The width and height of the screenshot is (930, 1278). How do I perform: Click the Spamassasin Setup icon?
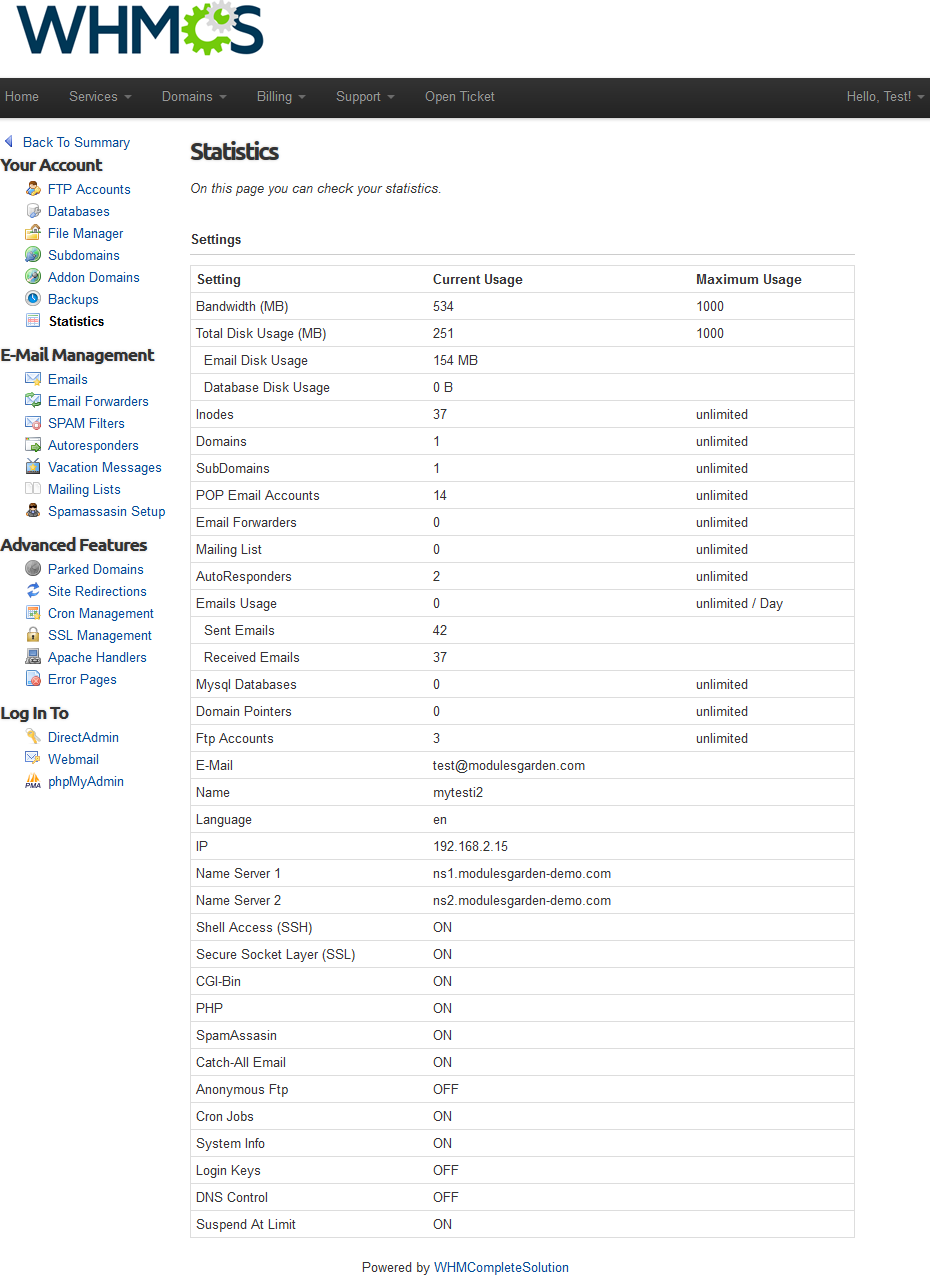point(33,511)
